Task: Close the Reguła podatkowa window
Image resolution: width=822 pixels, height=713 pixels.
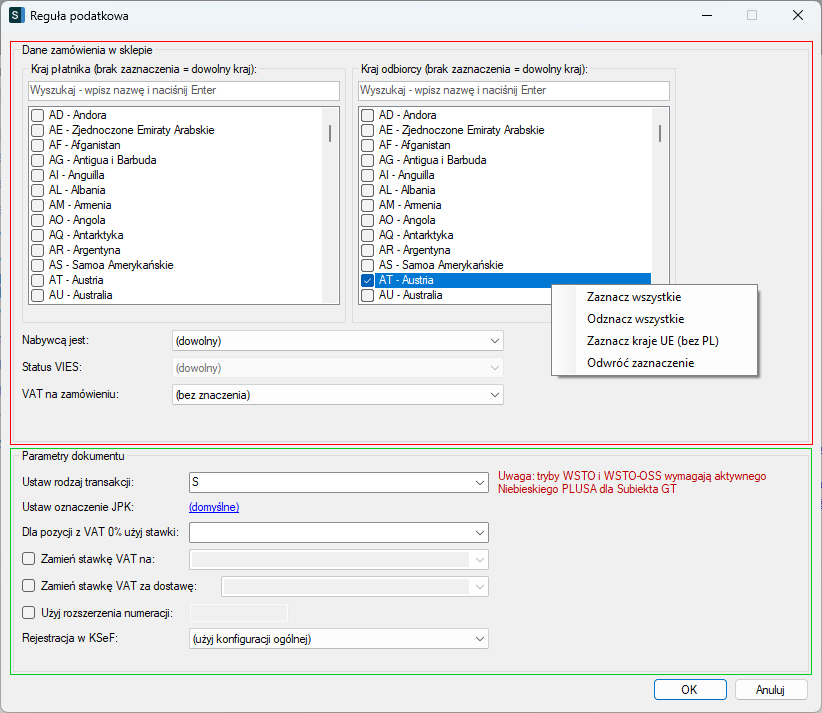Action: point(797,16)
